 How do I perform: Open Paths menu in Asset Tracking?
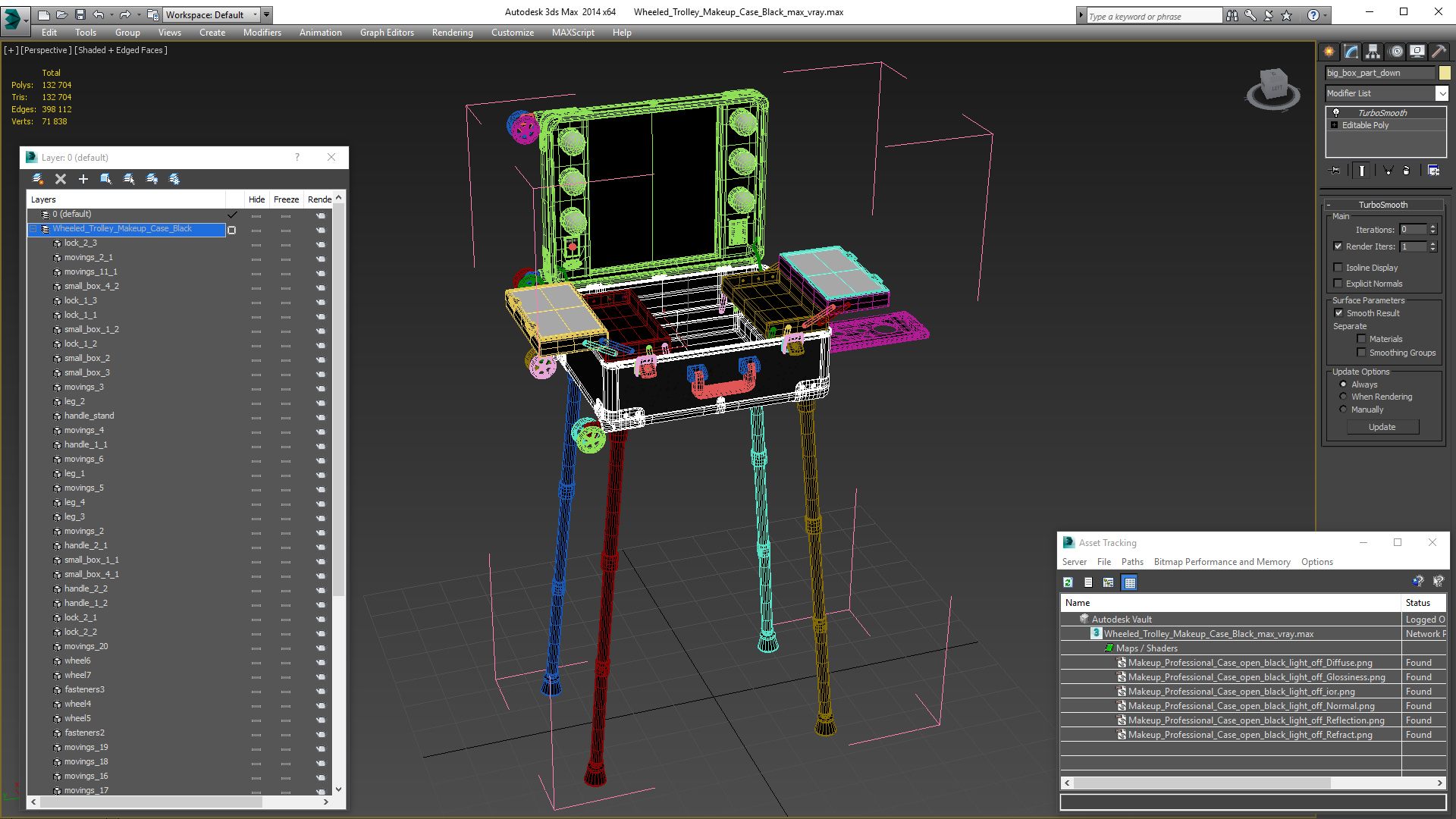(1132, 562)
